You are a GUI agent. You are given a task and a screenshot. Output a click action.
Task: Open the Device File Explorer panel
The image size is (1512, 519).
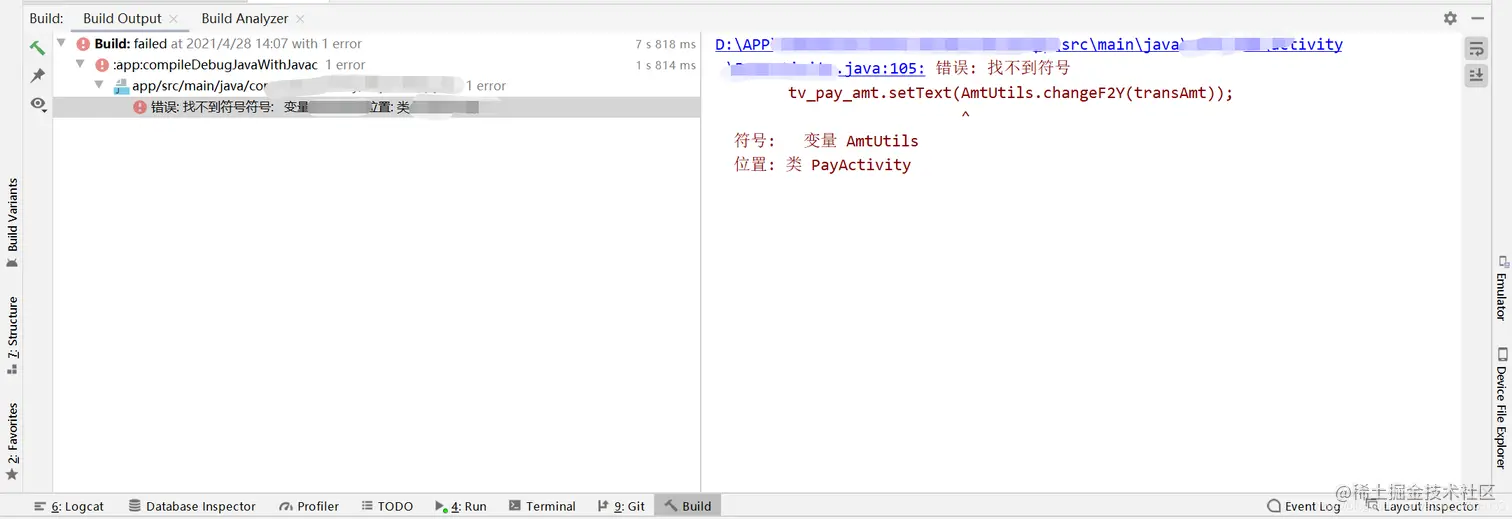coord(1501,408)
